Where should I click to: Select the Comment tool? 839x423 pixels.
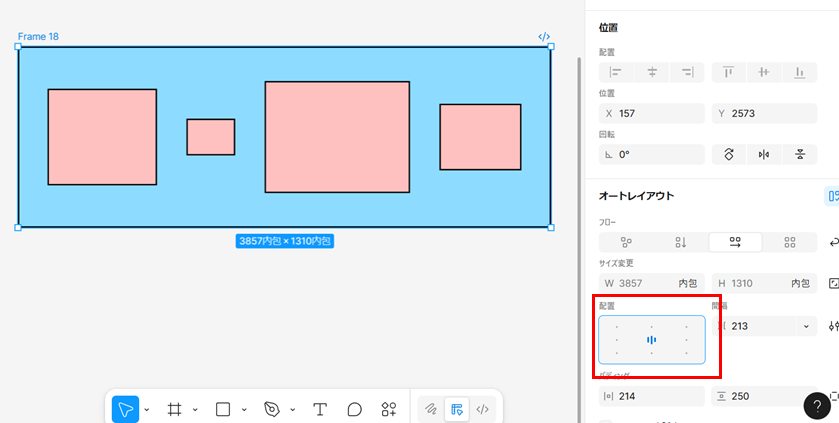354,409
